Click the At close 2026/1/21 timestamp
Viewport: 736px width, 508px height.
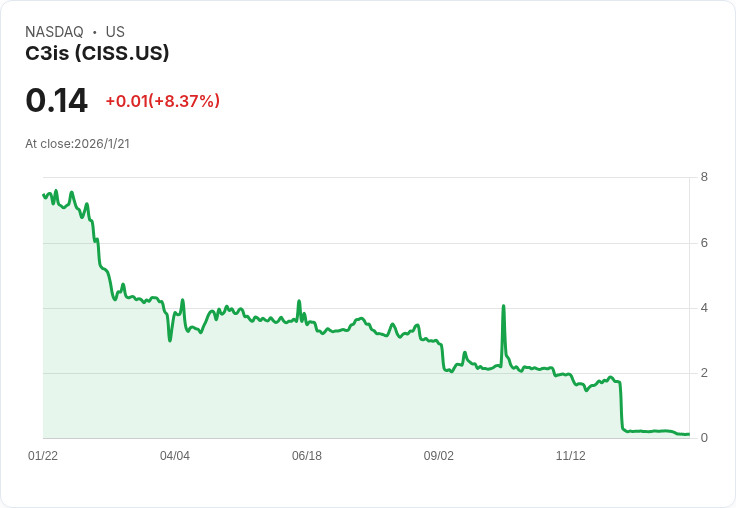77,143
